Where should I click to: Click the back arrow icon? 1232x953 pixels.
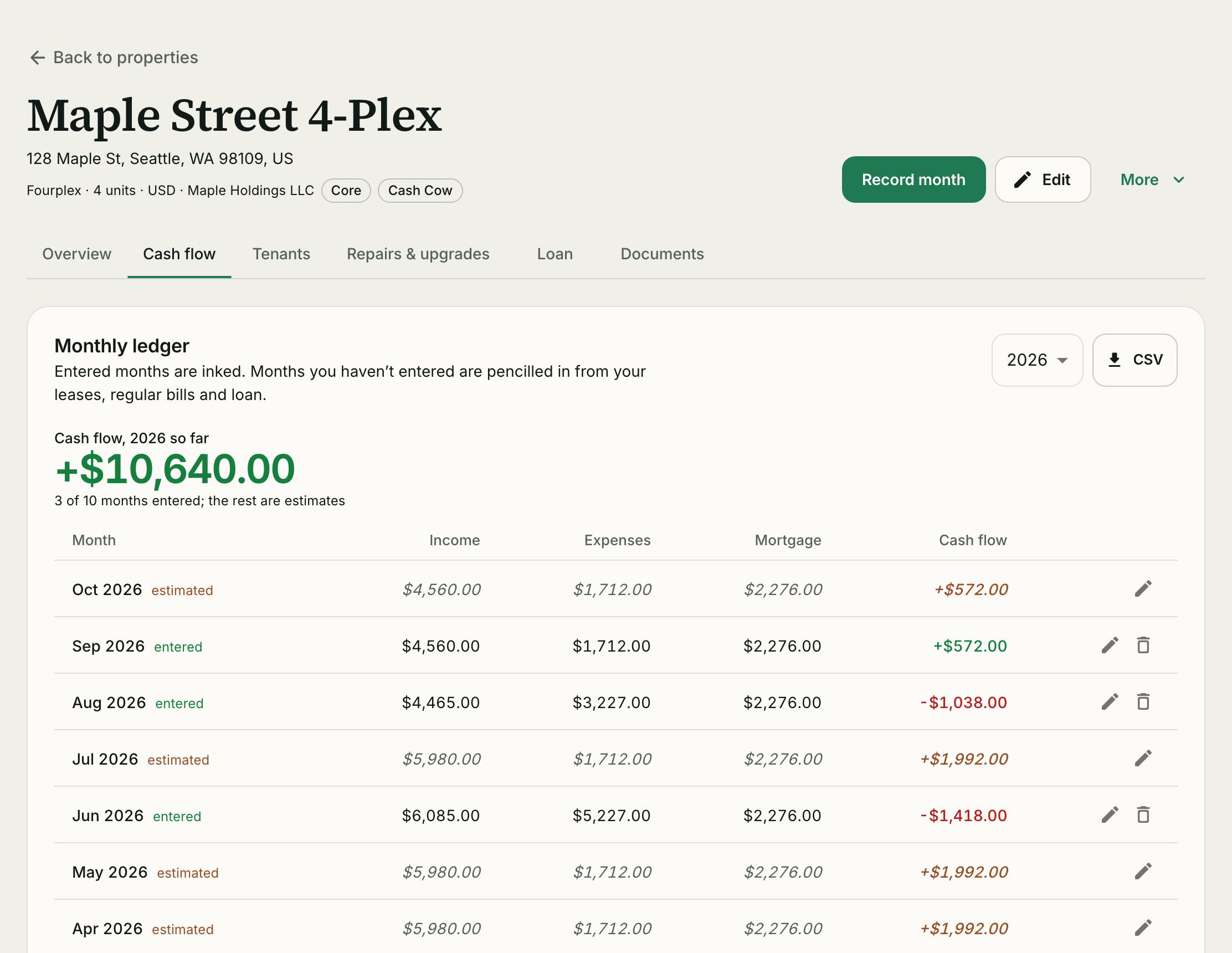tap(37, 58)
